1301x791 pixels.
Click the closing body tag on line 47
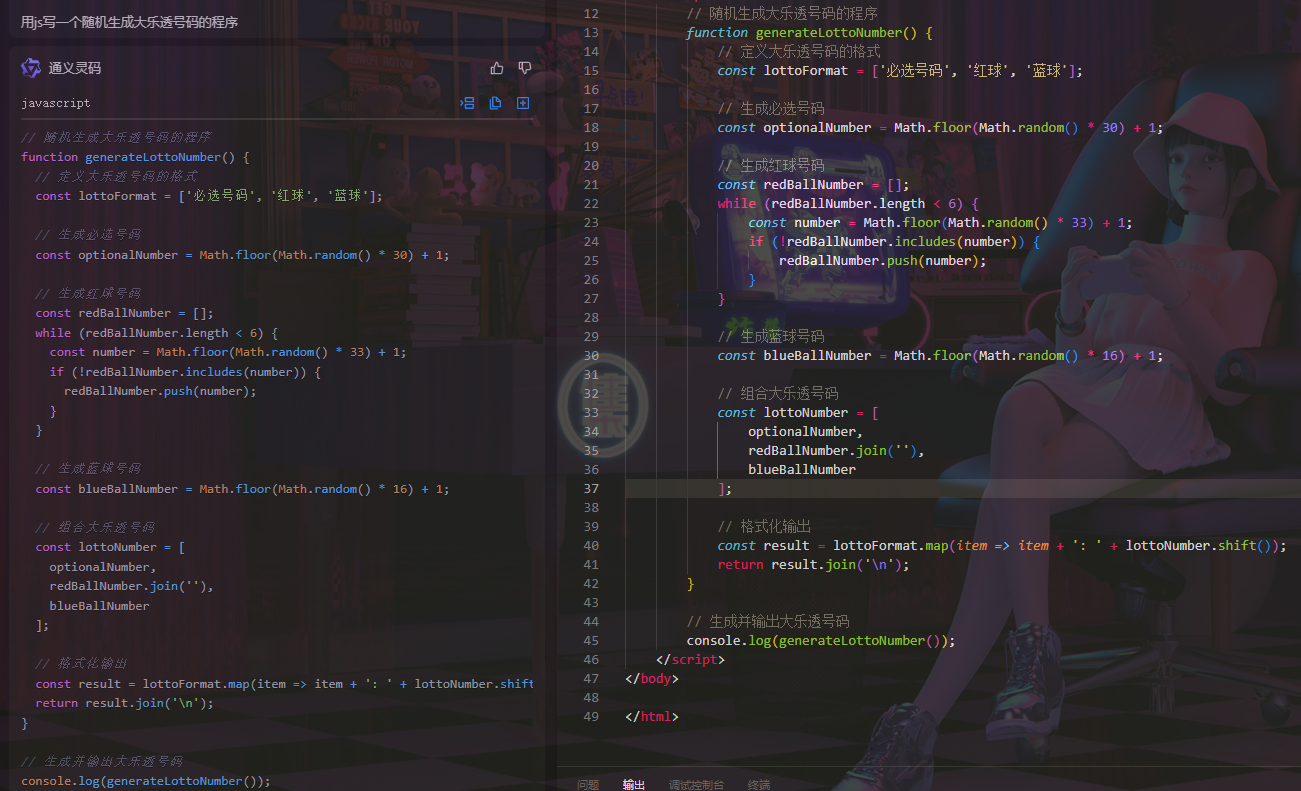coord(652,678)
